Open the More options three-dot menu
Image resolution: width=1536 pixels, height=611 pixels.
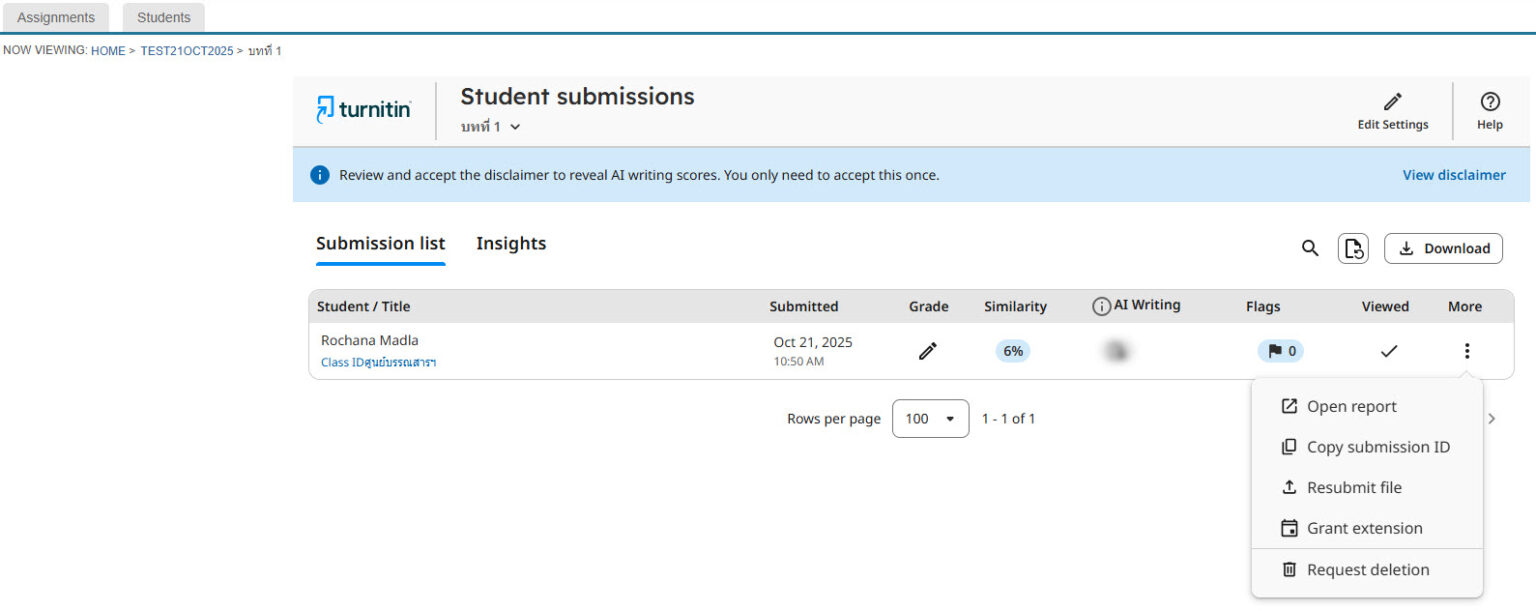[1466, 350]
